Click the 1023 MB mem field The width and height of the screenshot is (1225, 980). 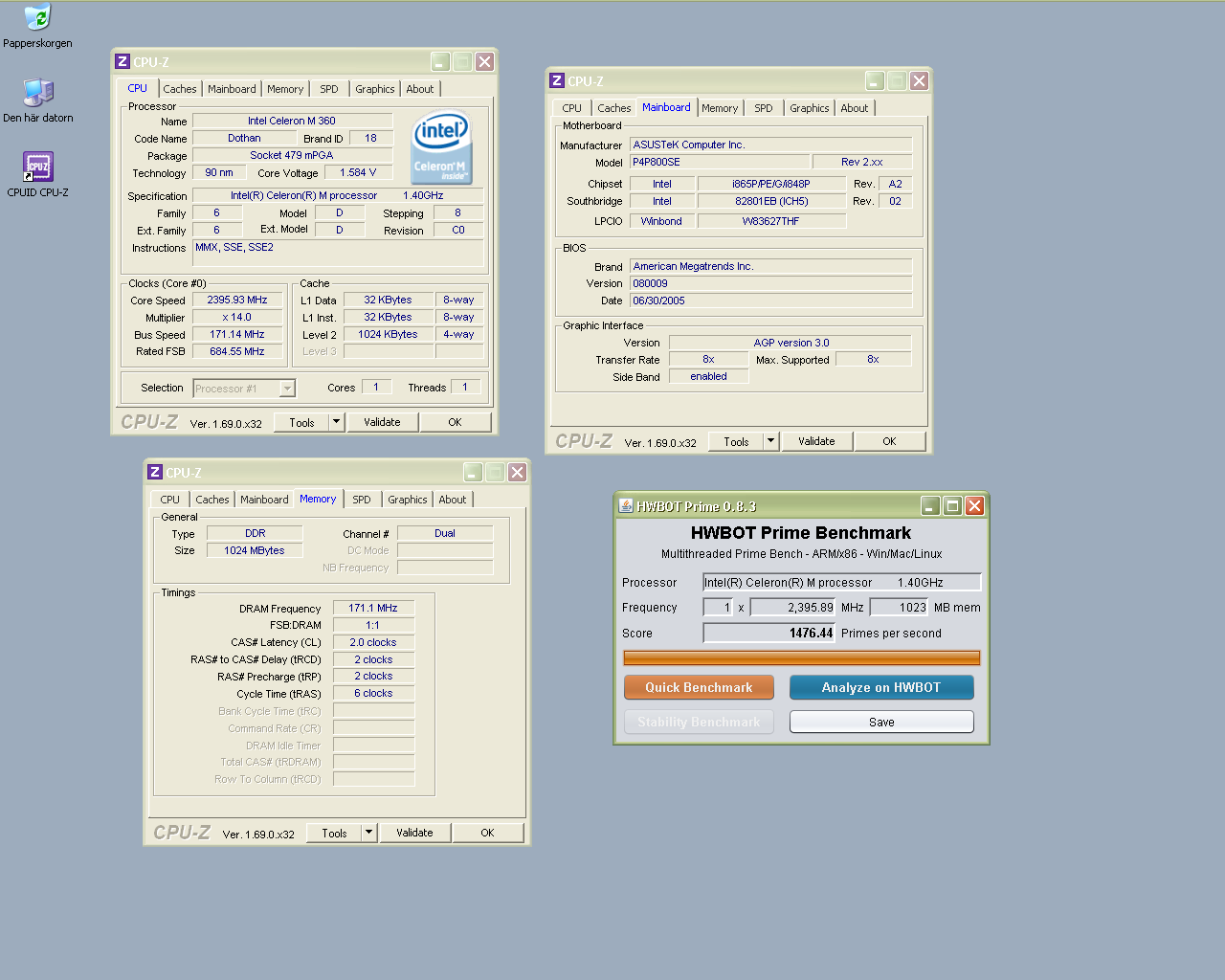pyautogui.click(x=900, y=607)
